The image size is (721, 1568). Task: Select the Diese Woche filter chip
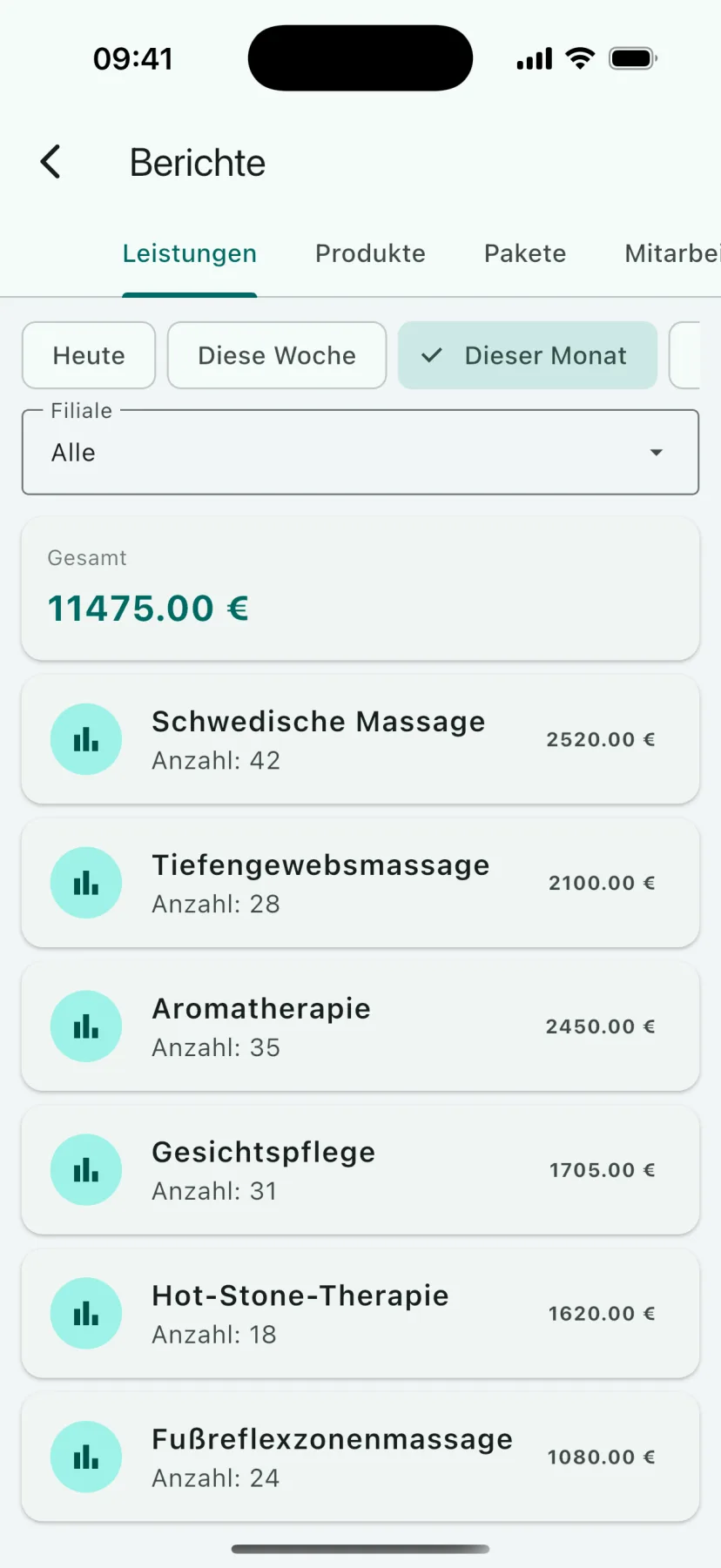277,355
